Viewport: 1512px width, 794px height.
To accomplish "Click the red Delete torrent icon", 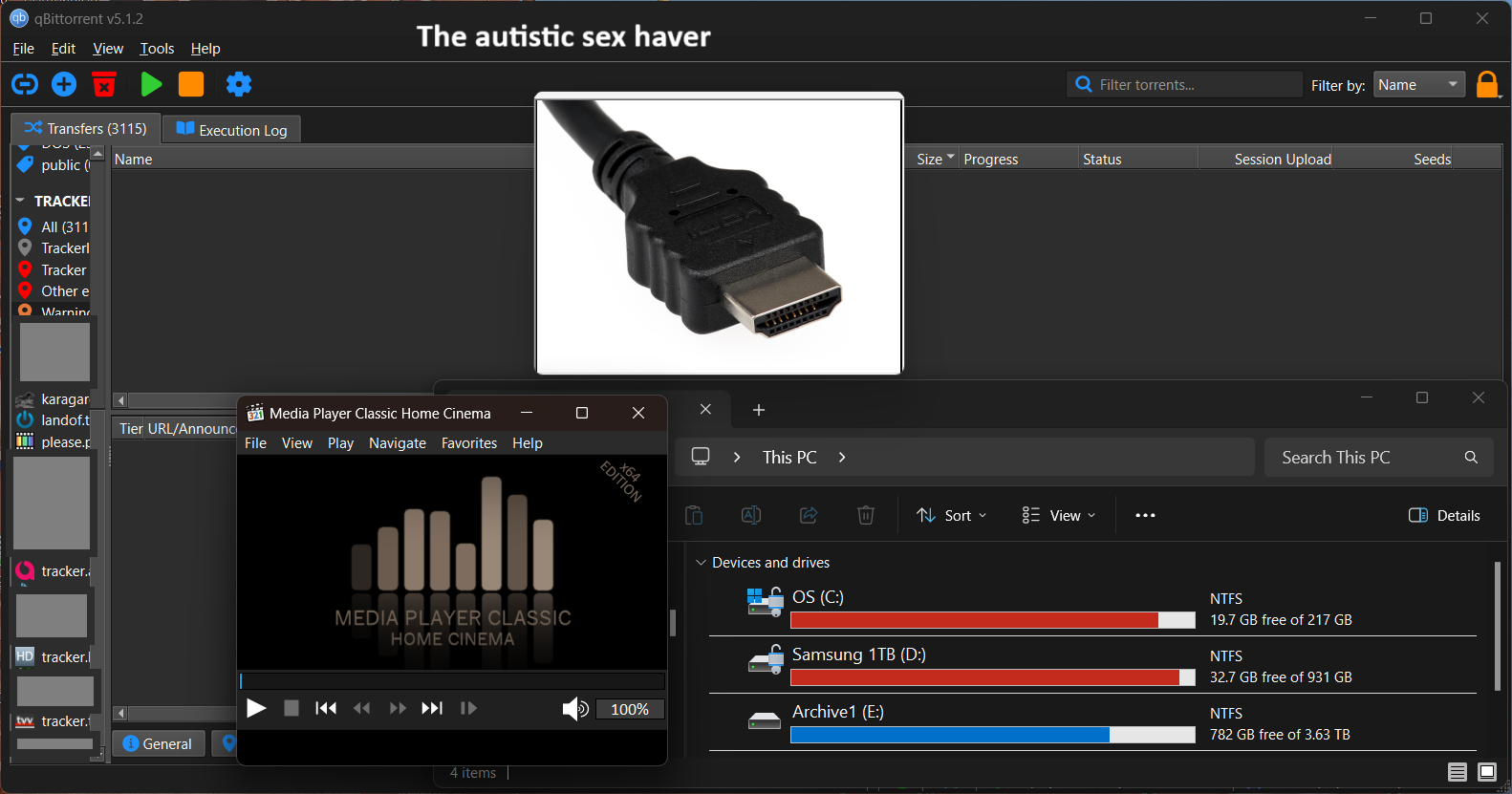I will pos(104,84).
